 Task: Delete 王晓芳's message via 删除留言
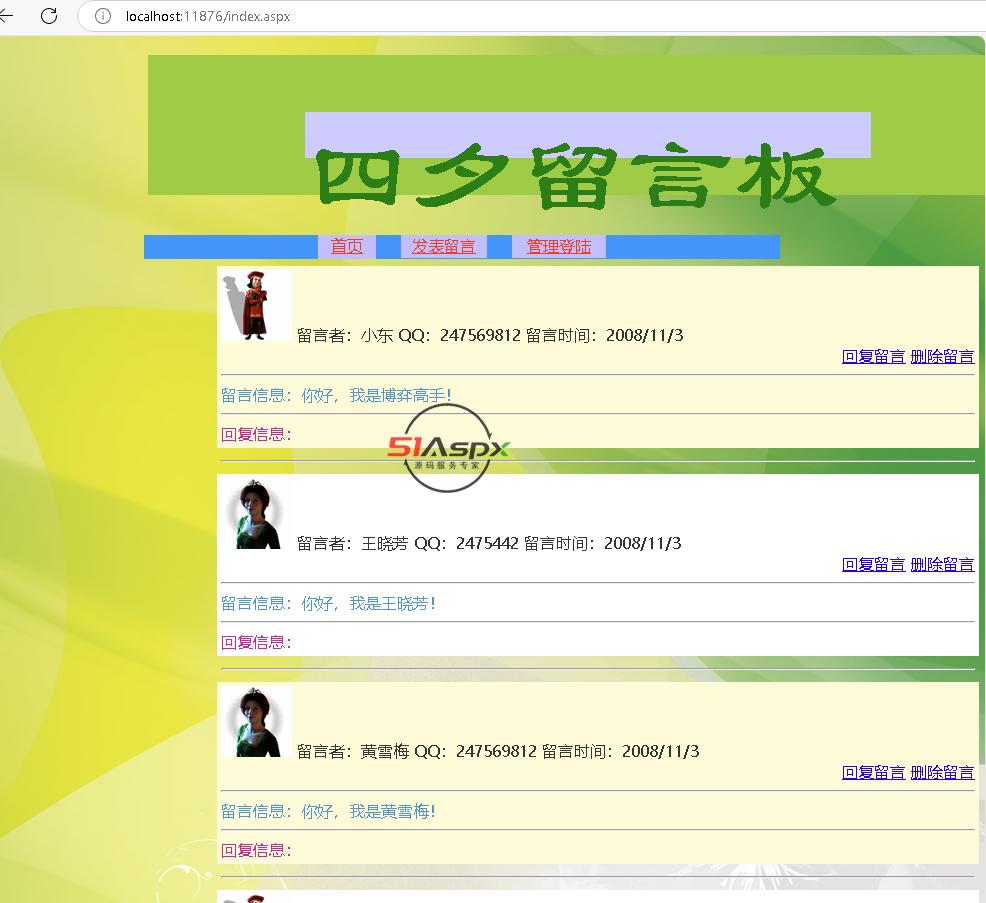(x=942, y=564)
